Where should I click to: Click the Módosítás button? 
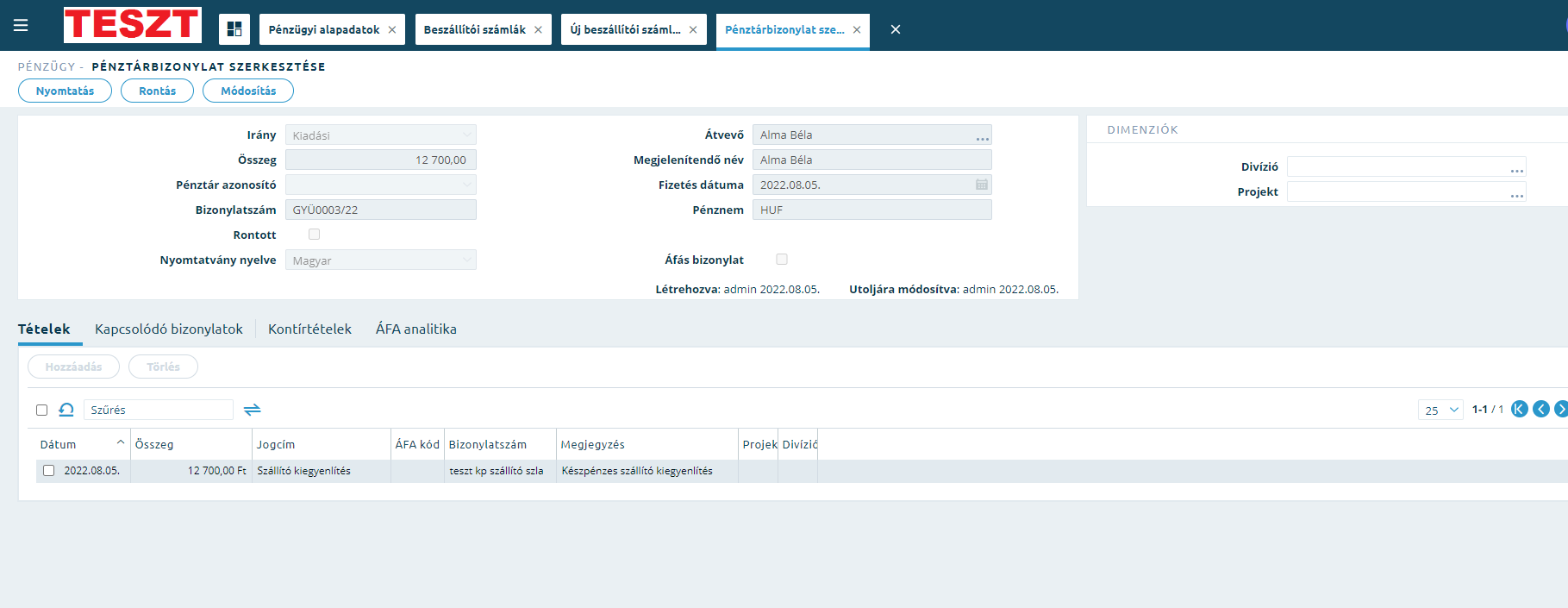(x=248, y=91)
